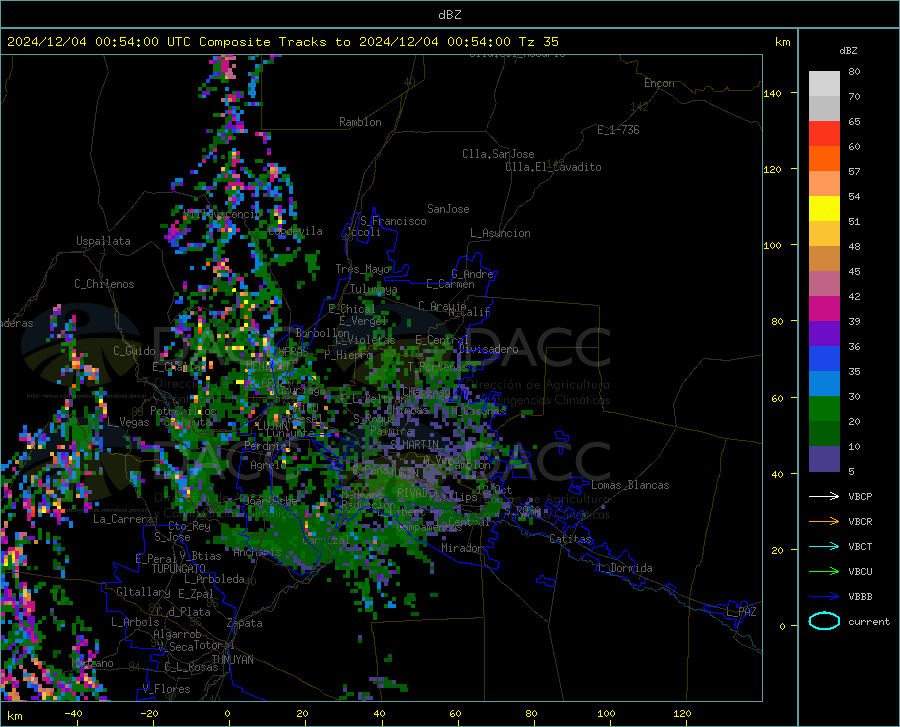
Task: Select the gray 65–70 dBZ swatch
Action: pos(824,108)
